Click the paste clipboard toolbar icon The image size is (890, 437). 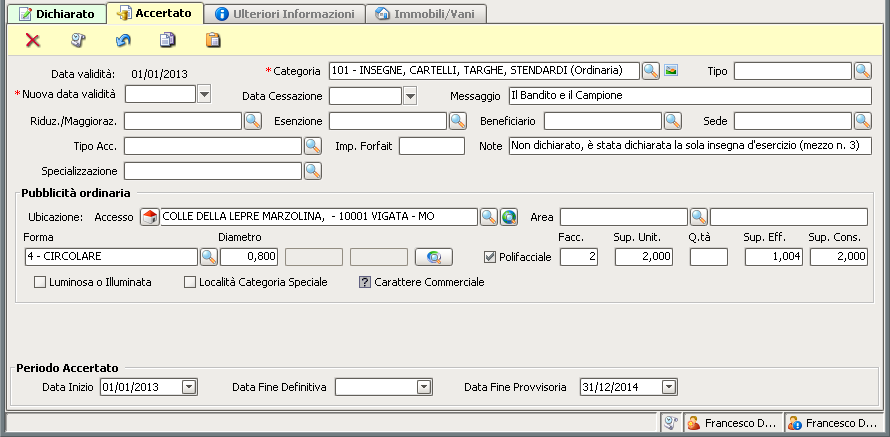tap(213, 41)
